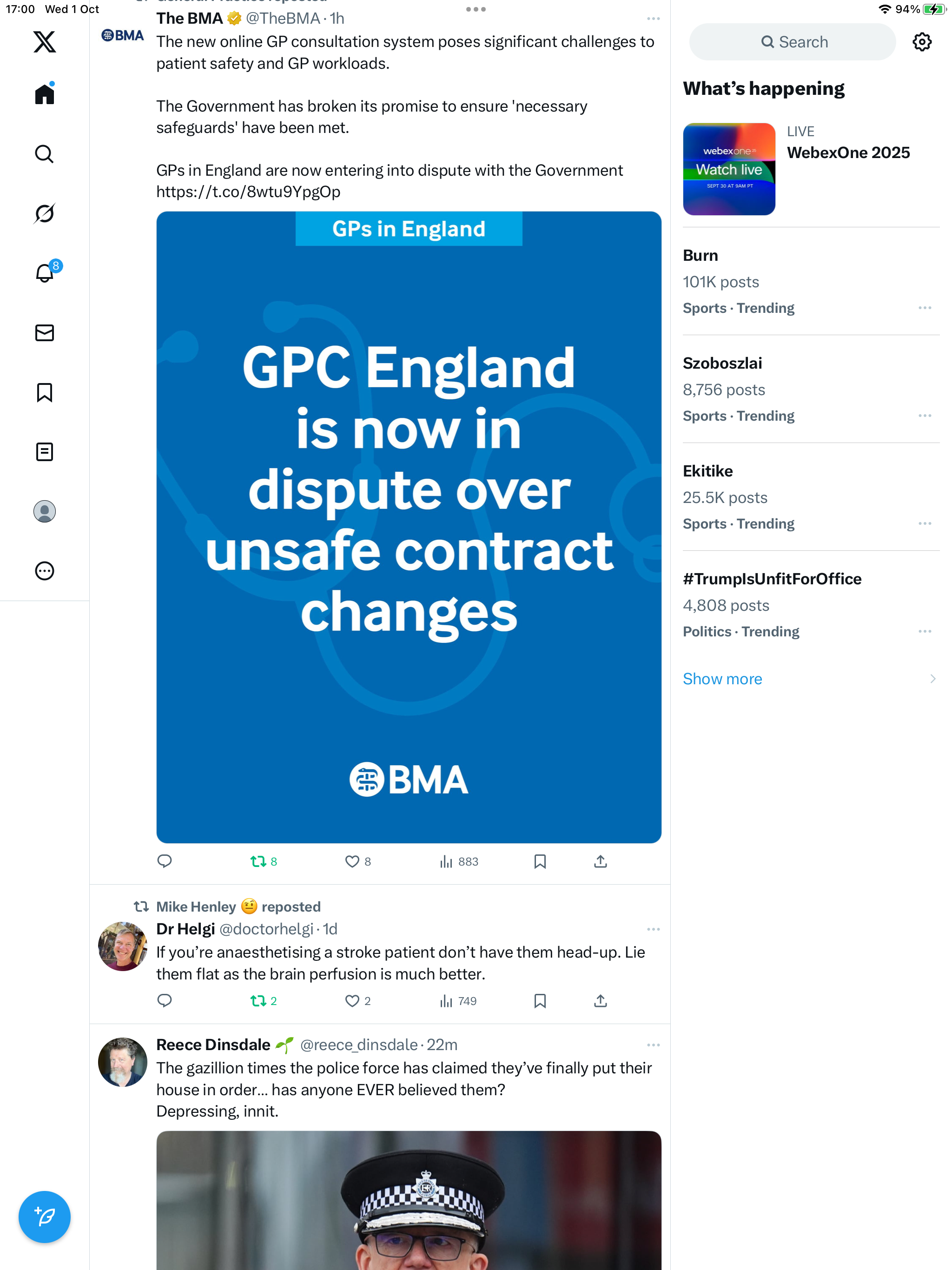Open search settings gear icon
The width and height of the screenshot is (952, 1270).
922,42
